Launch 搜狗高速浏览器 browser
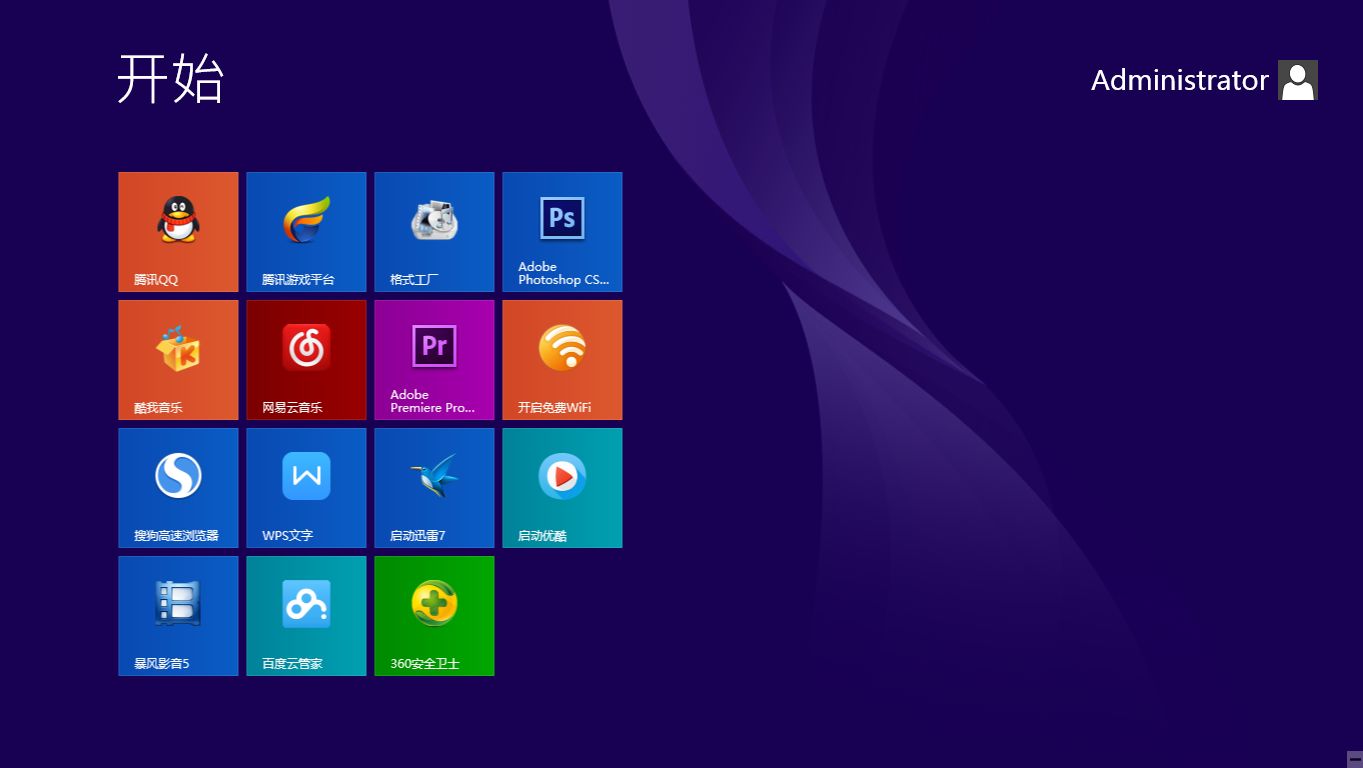The image size is (1363, 768). point(177,487)
